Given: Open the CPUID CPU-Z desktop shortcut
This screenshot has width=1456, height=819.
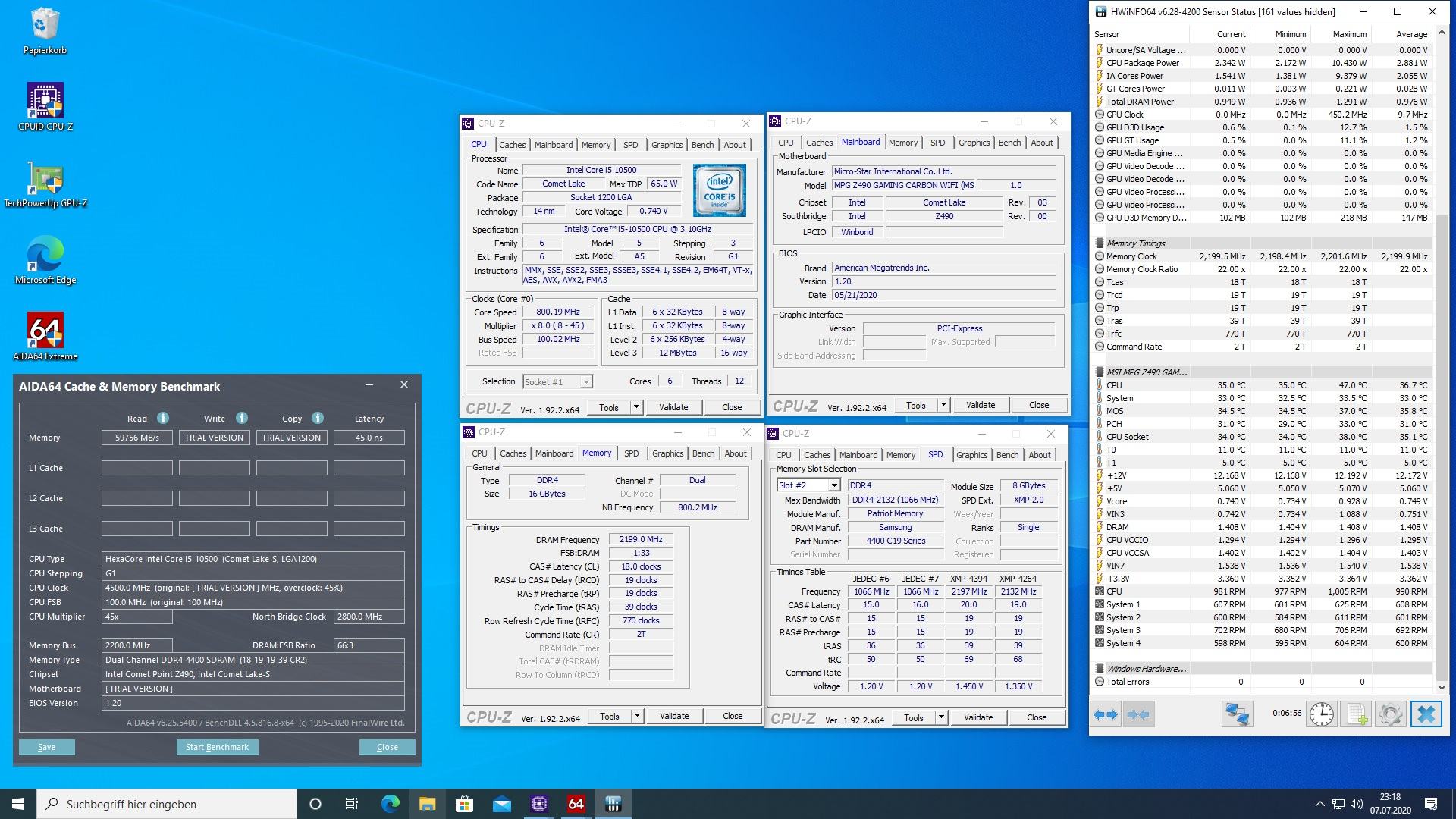Looking at the screenshot, I should (45, 107).
